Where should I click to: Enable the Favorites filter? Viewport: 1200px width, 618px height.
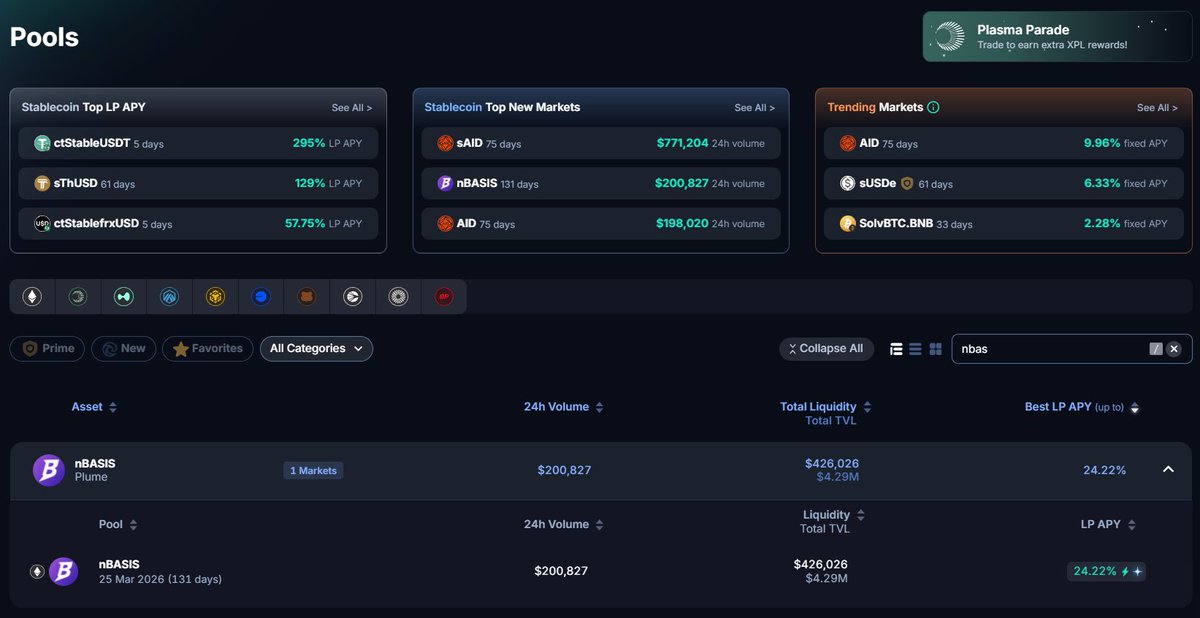pos(207,348)
